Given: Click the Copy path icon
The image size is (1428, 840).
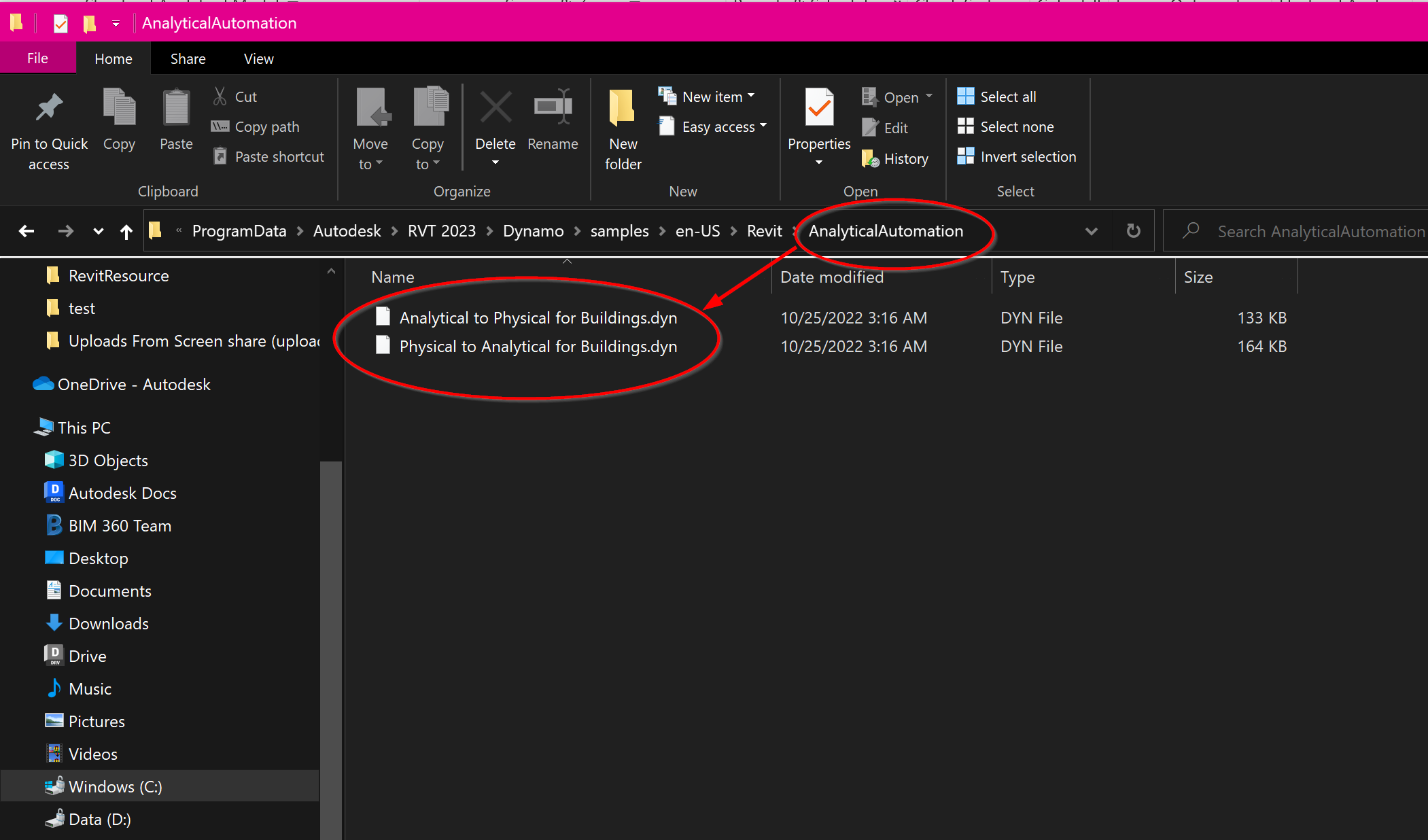Looking at the screenshot, I should (x=256, y=126).
